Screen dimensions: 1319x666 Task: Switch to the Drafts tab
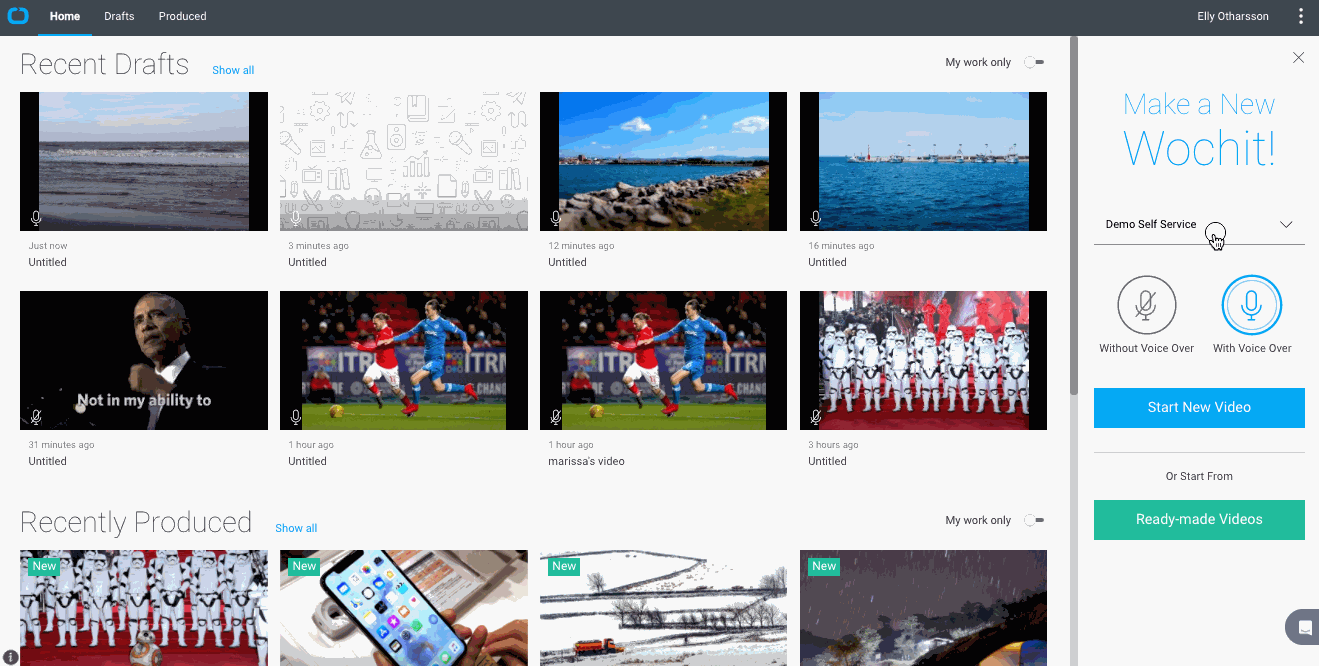pos(119,16)
